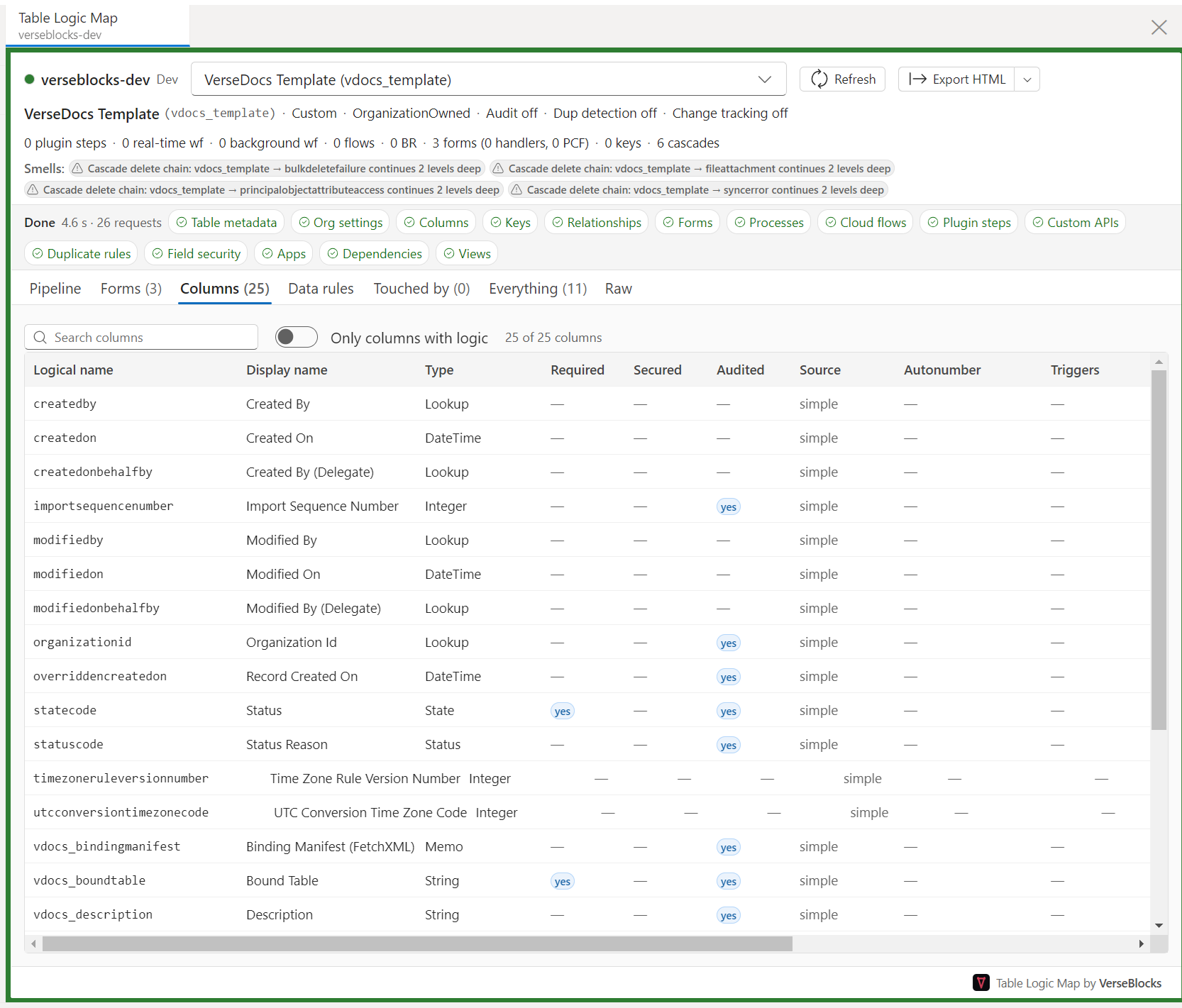Sort by Display name column header
This screenshot has width=1182, height=1008.
tap(287, 370)
